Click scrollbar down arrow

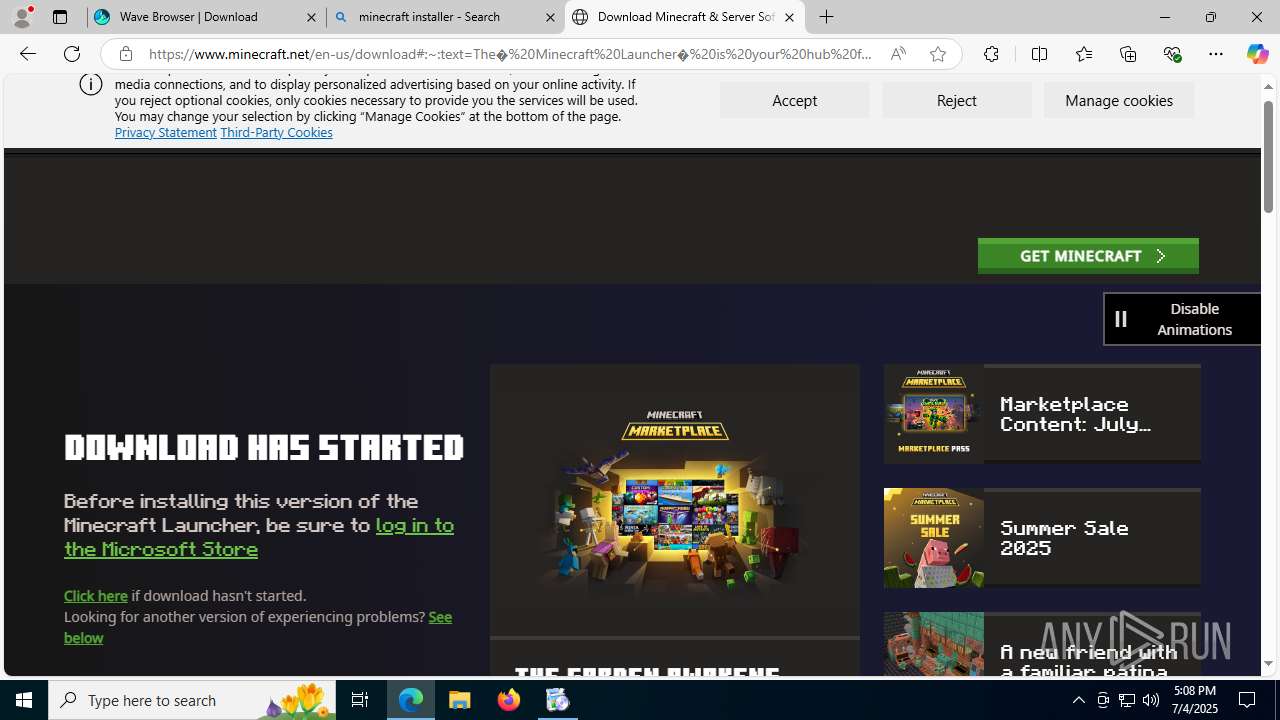click(x=1268, y=664)
